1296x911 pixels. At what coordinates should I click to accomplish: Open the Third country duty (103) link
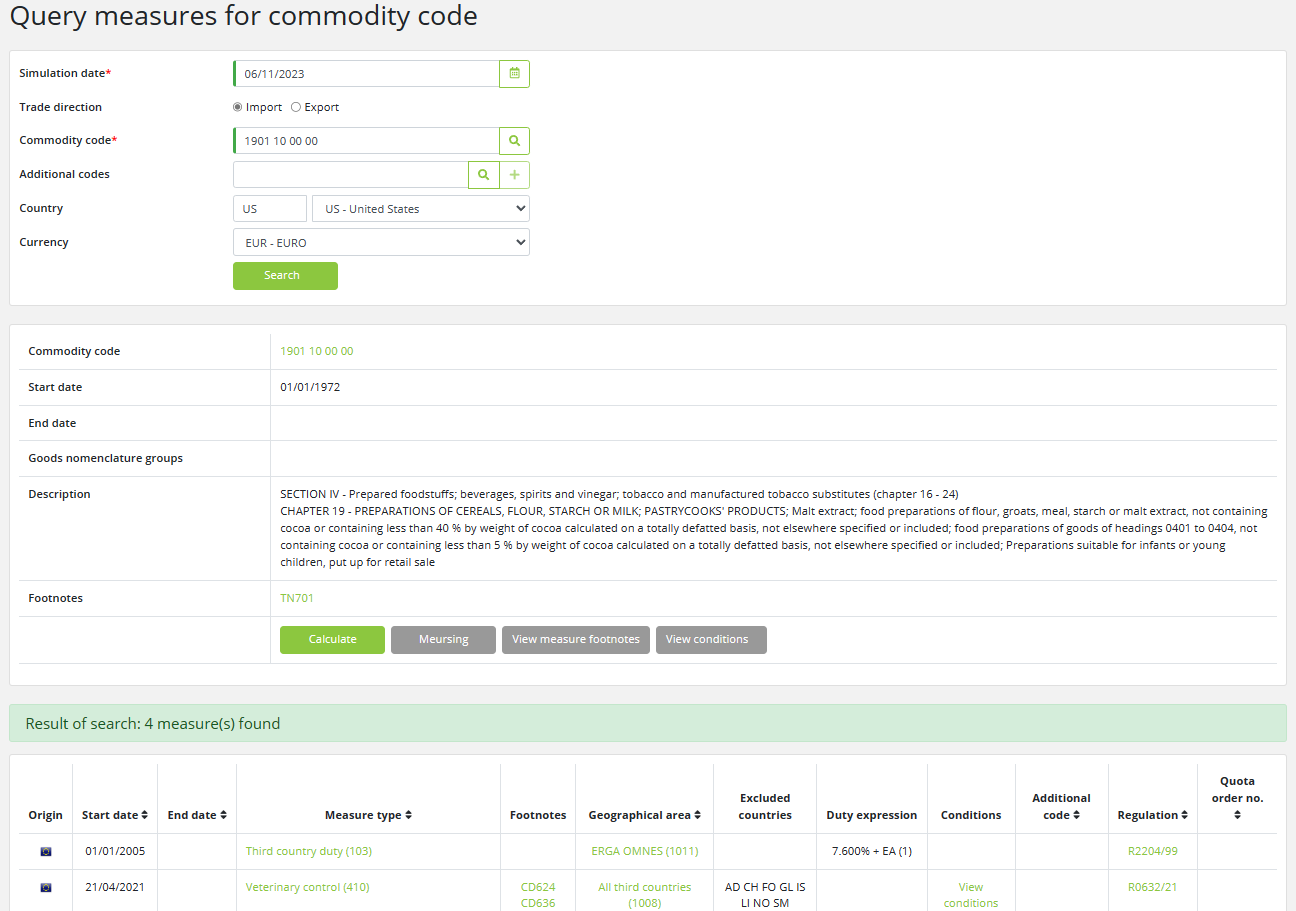click(308, 851)
